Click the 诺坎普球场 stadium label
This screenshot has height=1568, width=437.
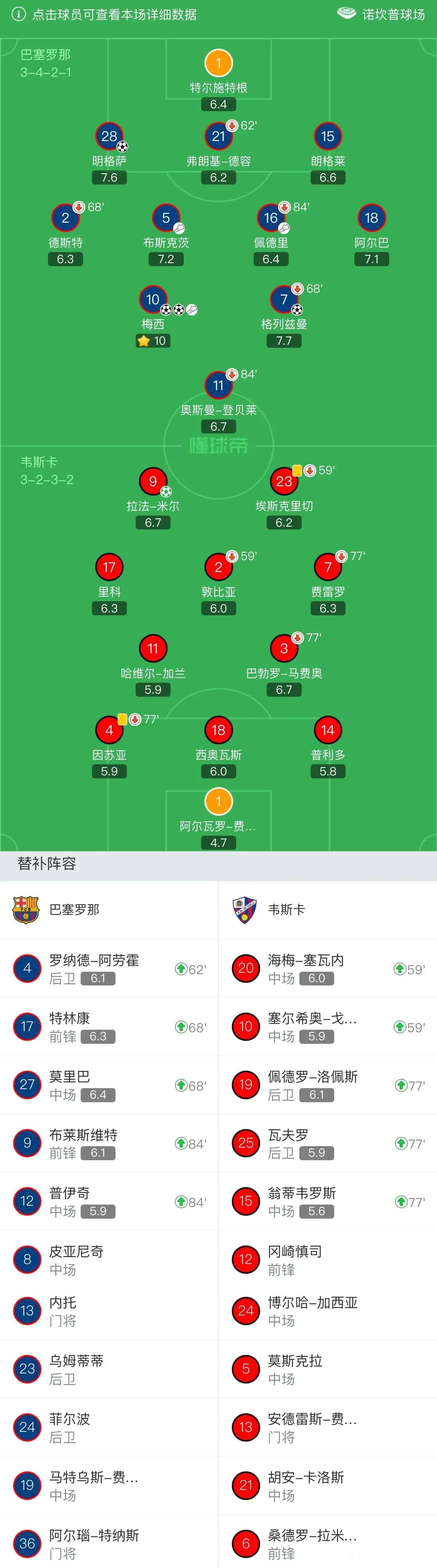coord(393,14)
